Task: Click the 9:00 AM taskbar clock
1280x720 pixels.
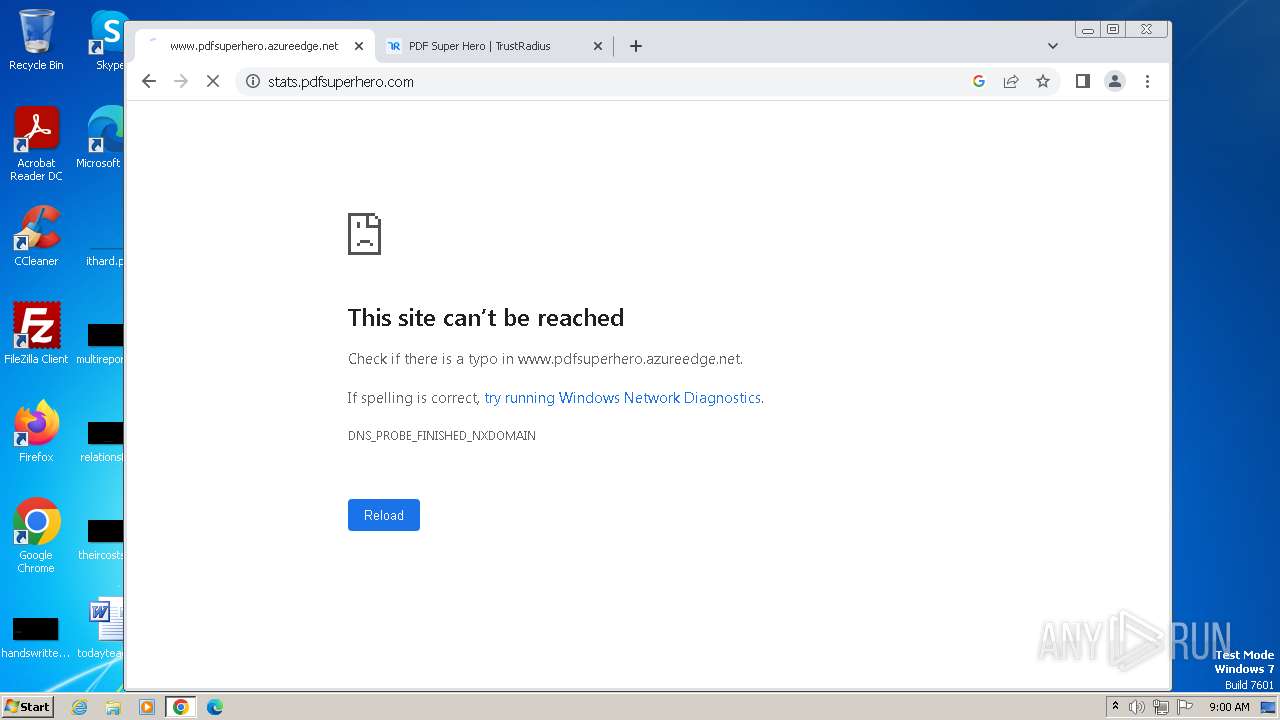Action: pos(1229,707)
